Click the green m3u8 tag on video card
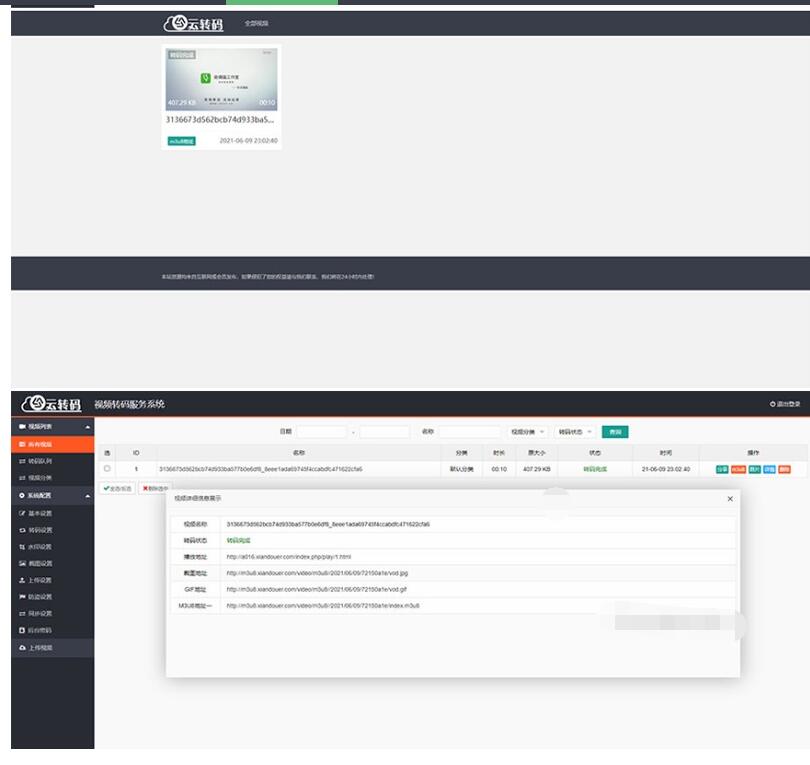 point(181,141)
